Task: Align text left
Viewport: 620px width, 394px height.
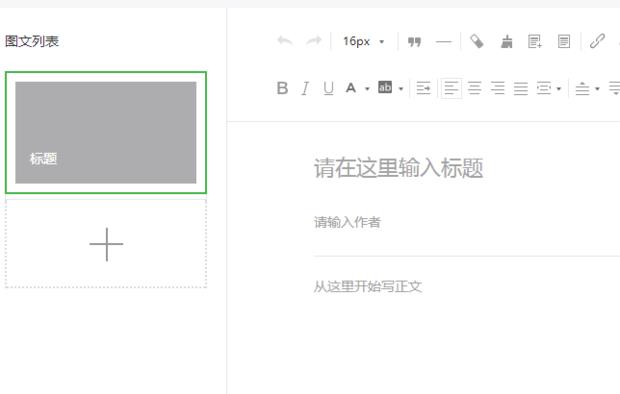Action: (451, 88)
